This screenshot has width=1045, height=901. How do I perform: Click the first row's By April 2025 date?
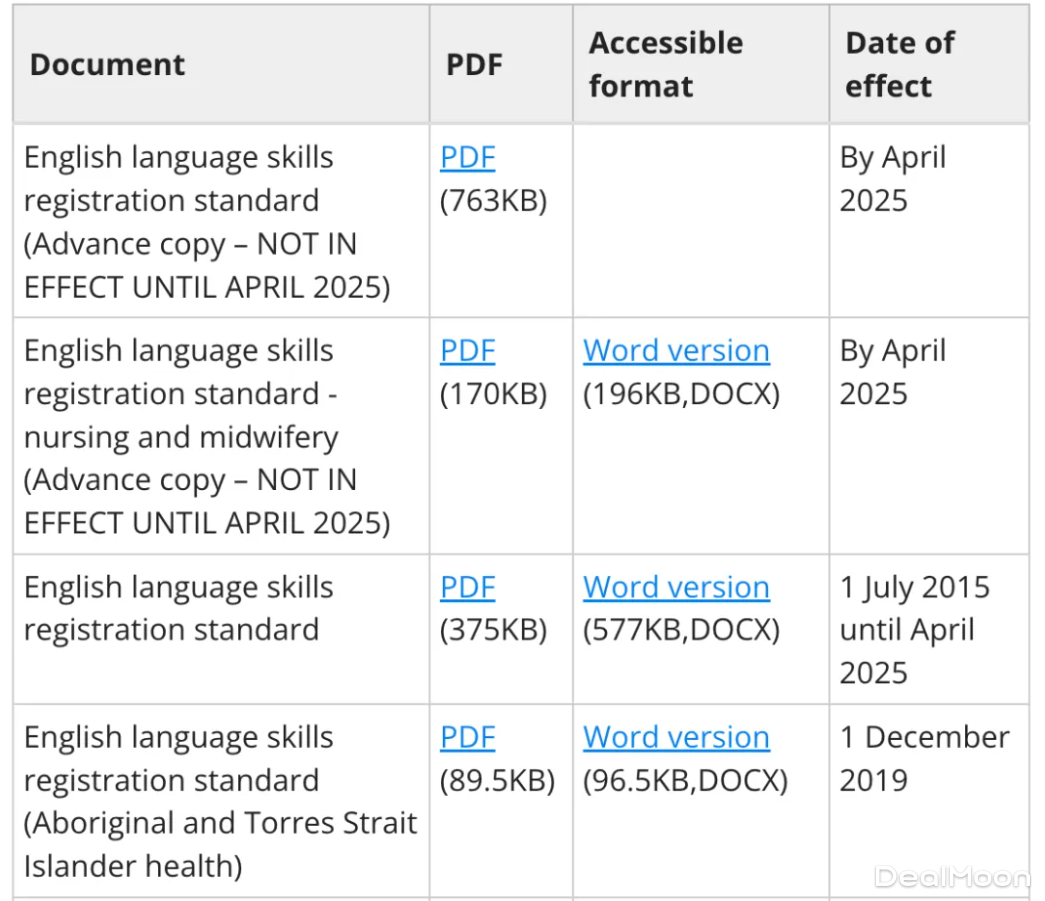click(892, 179)
